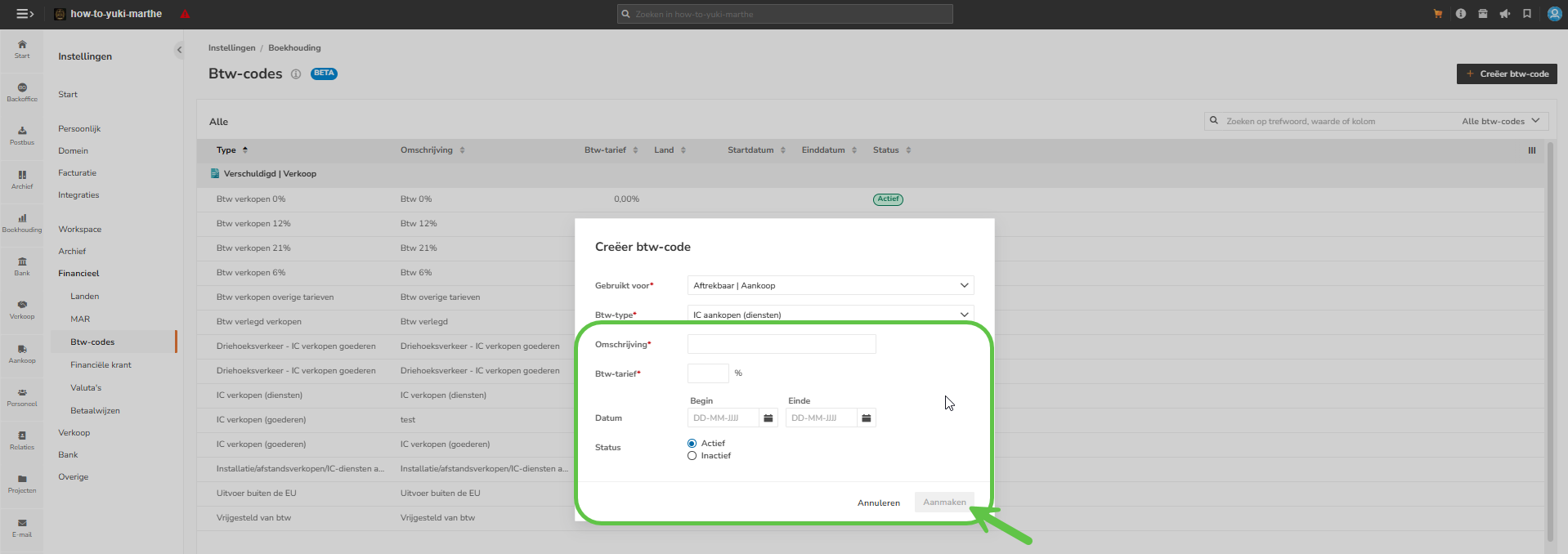1568x554 pixels.
Task: Click the page vertical scrollbar
Action: tap(1550, 342)
